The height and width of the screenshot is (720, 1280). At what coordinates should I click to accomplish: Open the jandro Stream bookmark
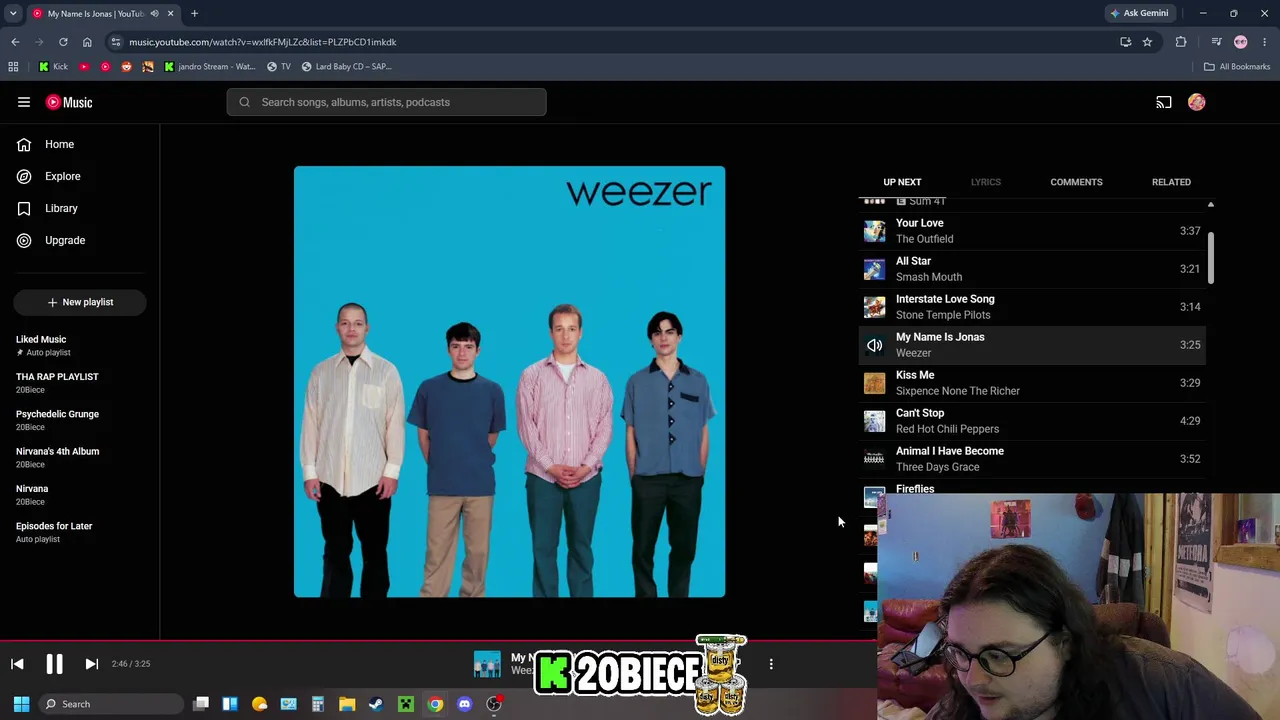click(x=209, y=66)
